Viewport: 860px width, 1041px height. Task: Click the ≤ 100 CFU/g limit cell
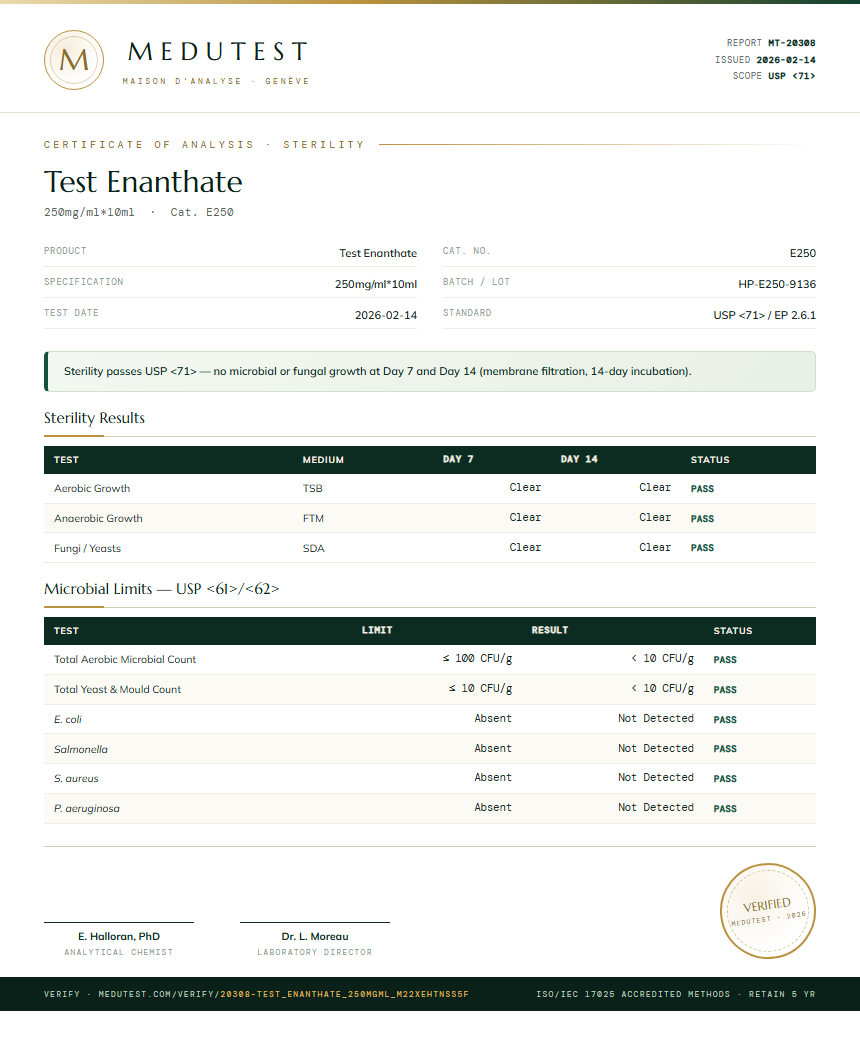[x=477, y=659]
